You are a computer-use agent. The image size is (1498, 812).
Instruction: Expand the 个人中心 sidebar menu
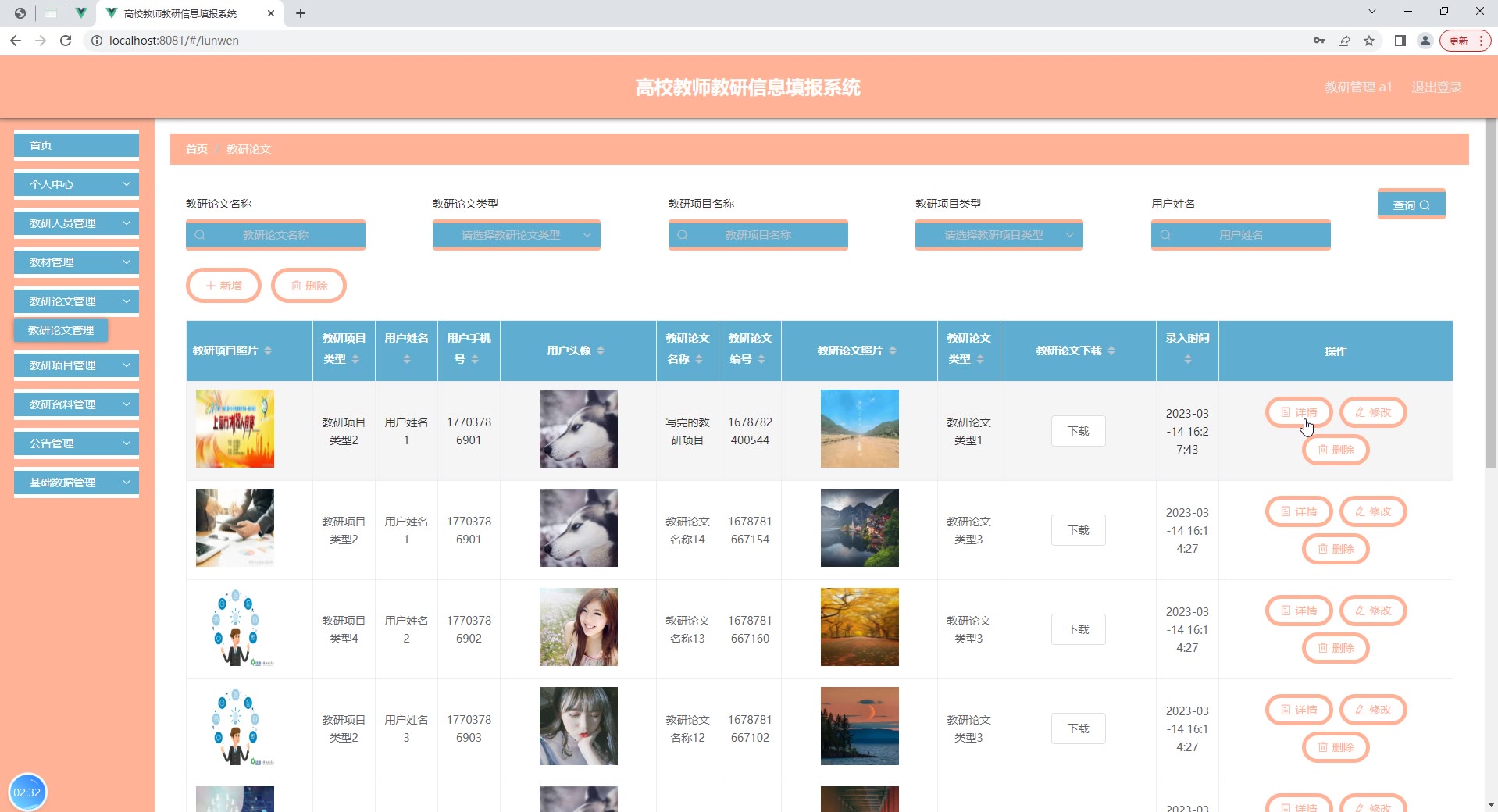pyautogui.click(x=77, y=184)
